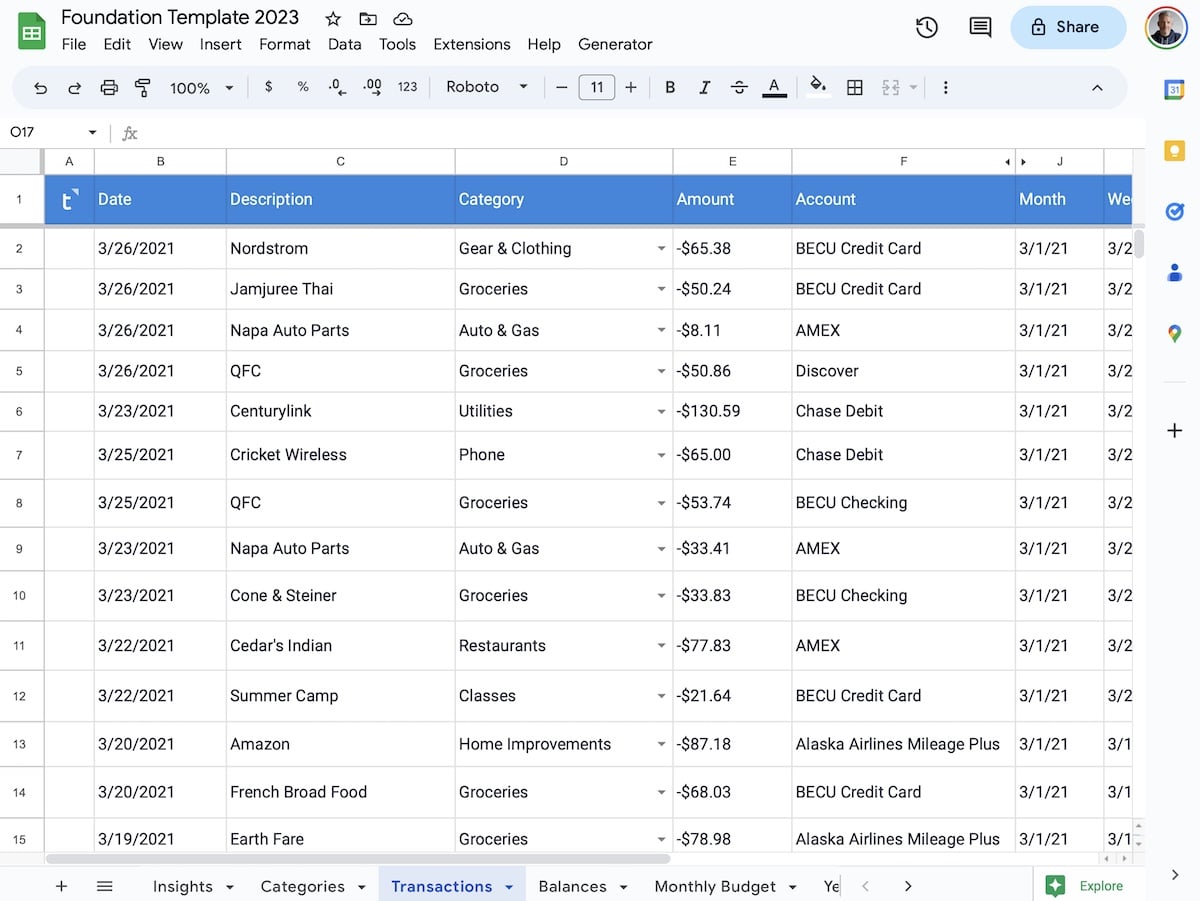Open category dropdown for Summer Camp row
Image resolution: width=1200 pixels, height=901 pixels.
[661, 696]
